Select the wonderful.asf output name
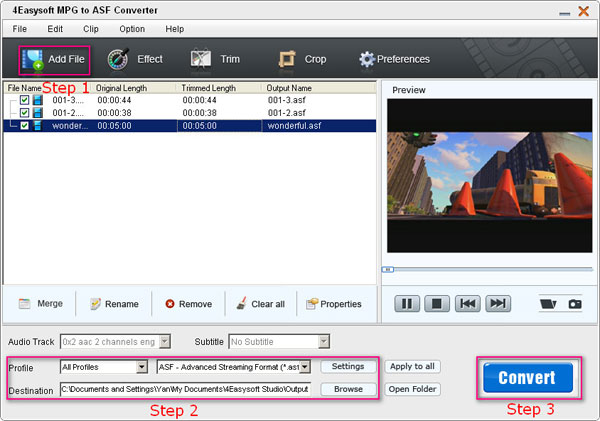The image size is (600, 421). click(294, 126)
